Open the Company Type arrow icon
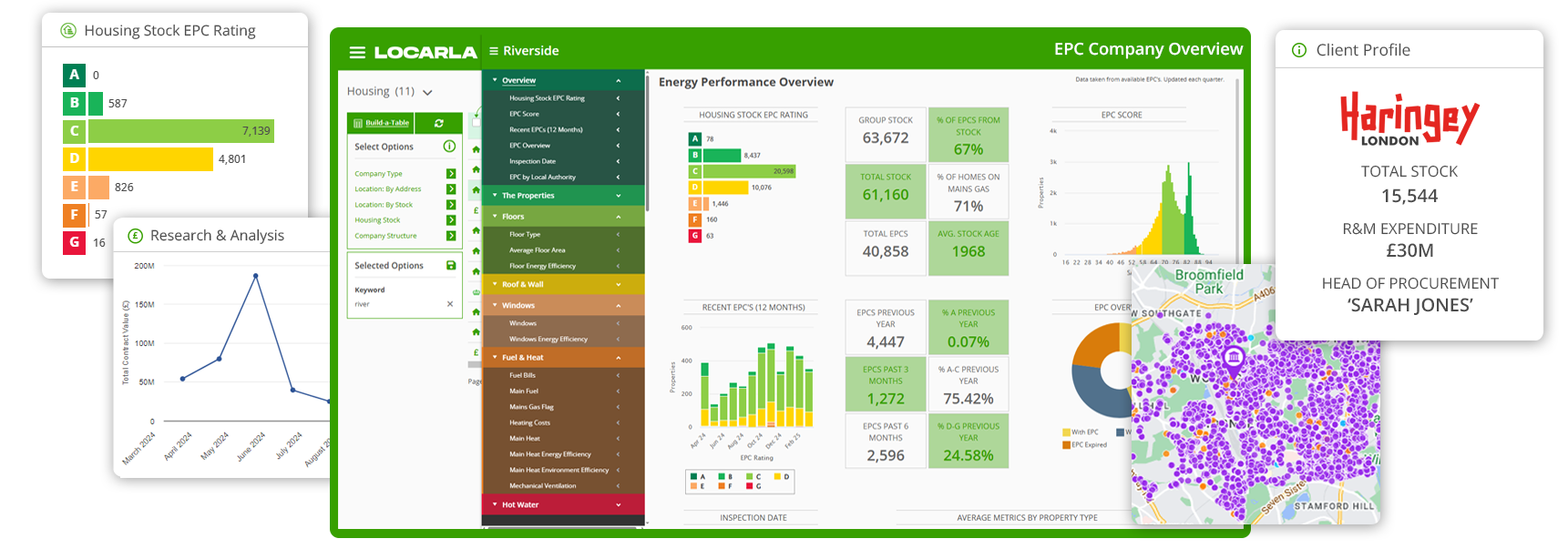 pyautogui.click(x=451, y=174)
